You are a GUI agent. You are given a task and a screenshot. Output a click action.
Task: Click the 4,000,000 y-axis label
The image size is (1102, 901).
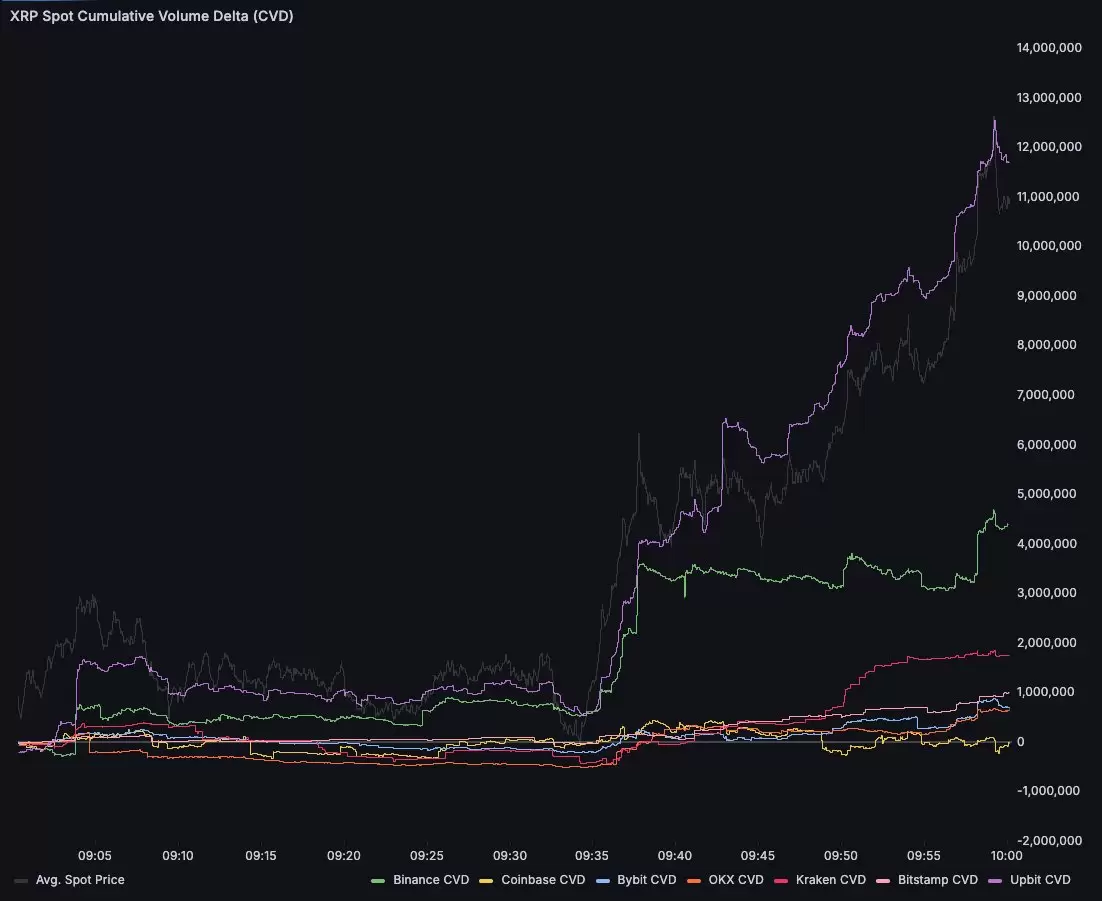pos(1046,544)
